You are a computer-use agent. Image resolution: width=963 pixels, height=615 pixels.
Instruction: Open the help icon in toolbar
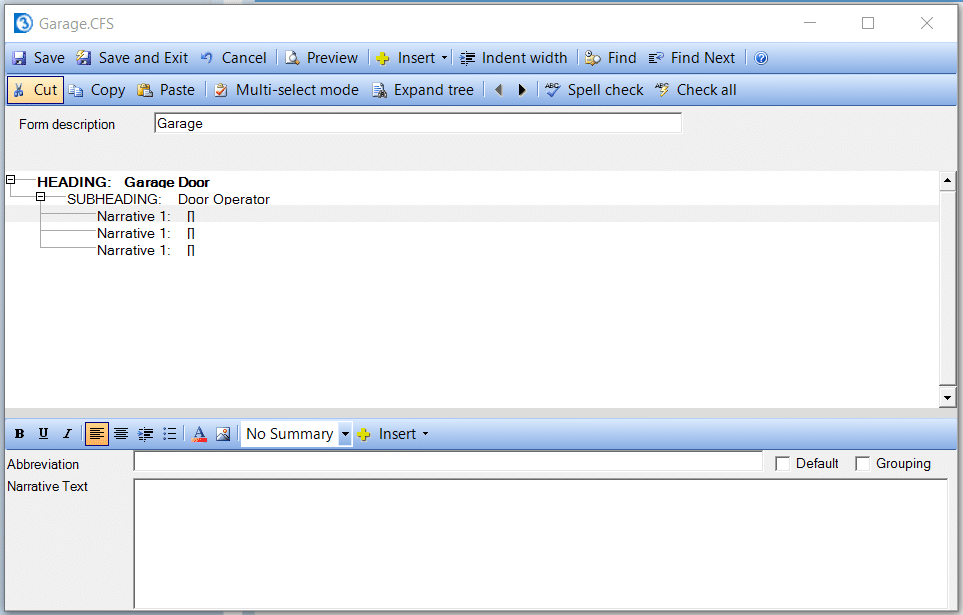tap(761, 58)
